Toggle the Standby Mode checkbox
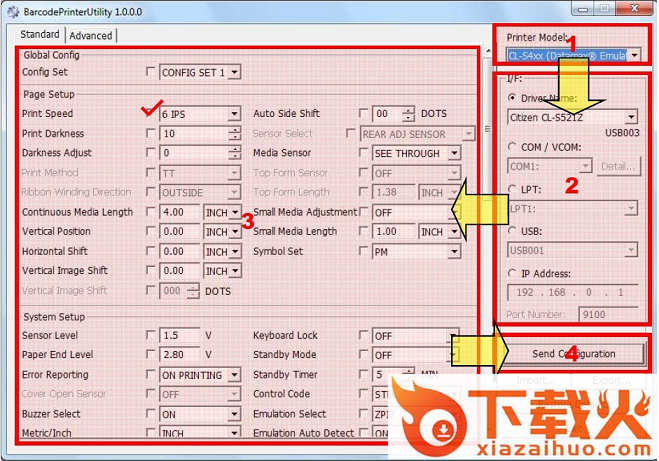Viewport: 659px width, 461px height. coord(364,354)
